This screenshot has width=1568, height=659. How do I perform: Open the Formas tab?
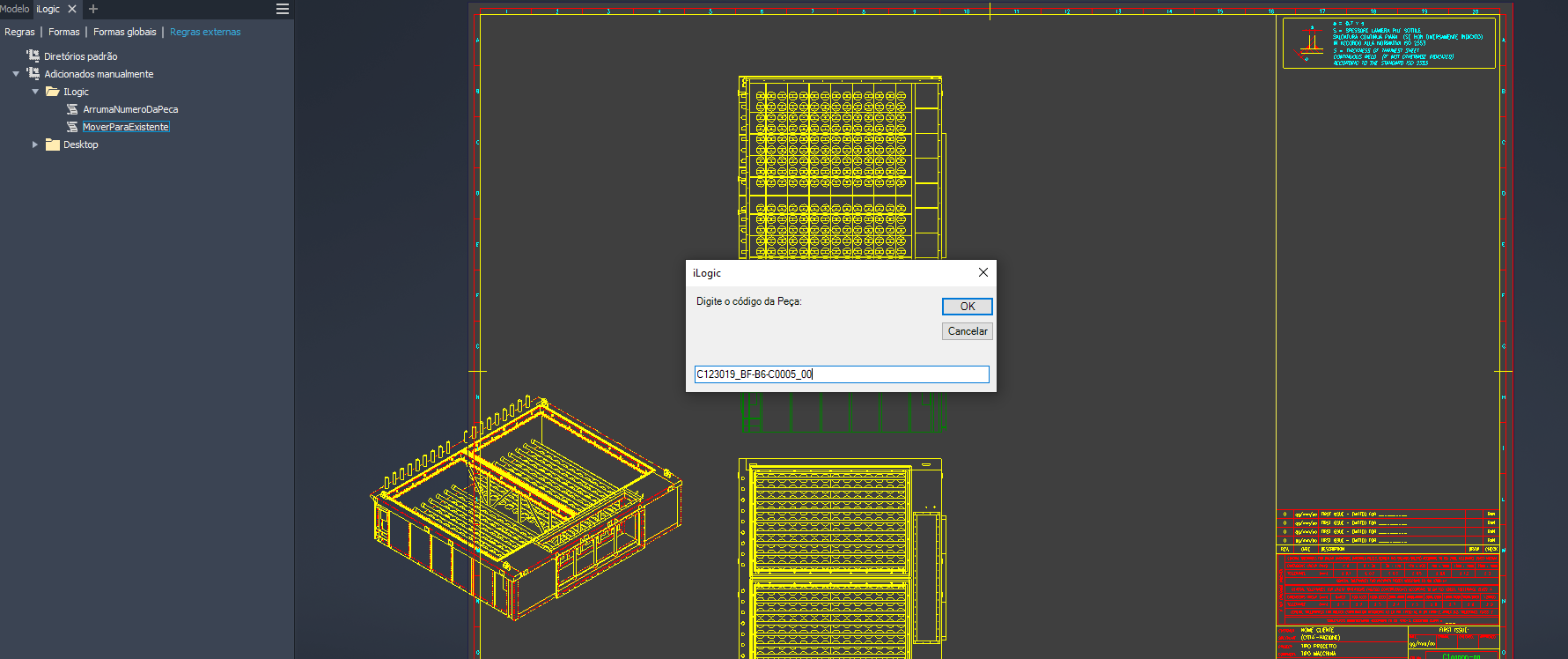click(63, 32)
